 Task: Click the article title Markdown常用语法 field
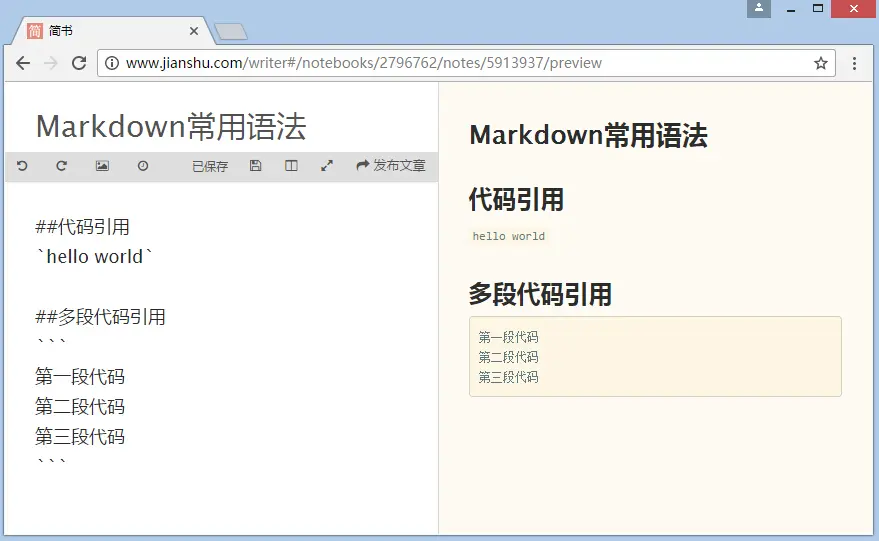[x=171, y=126]
